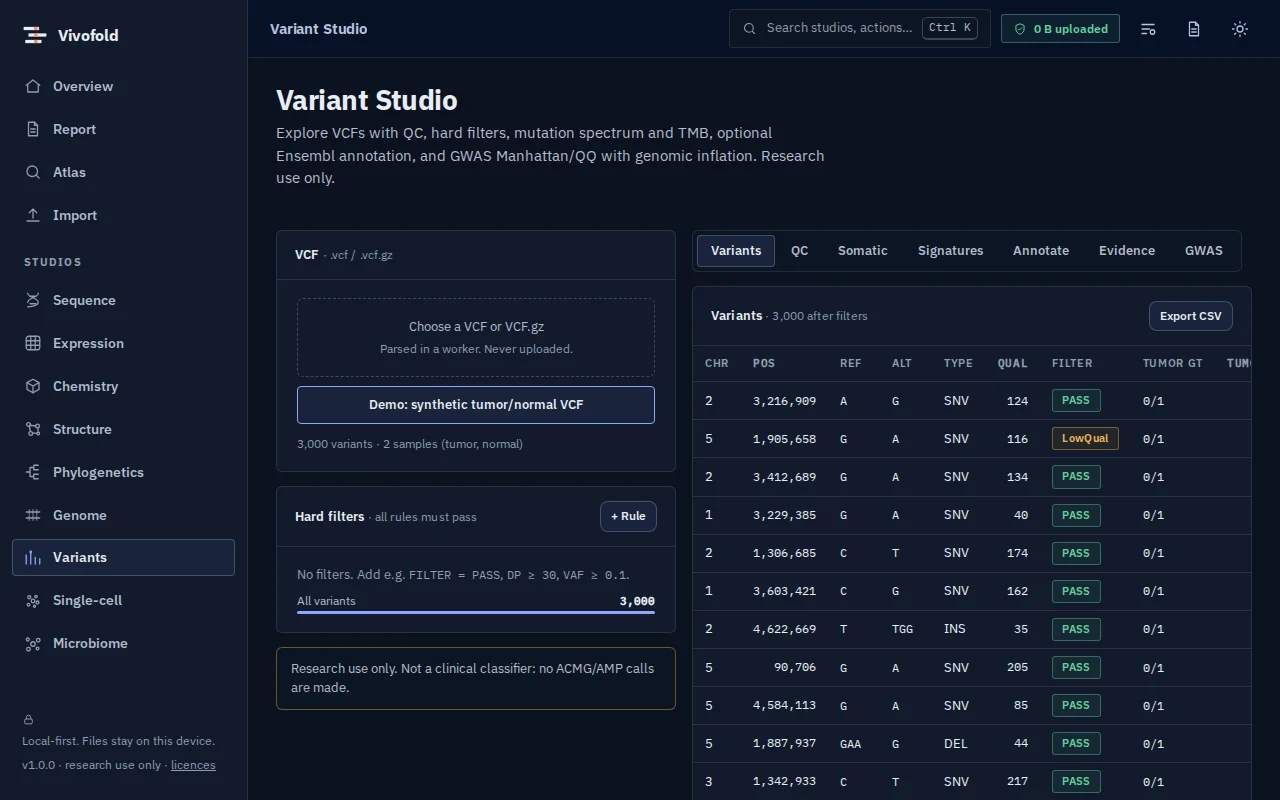Open the Single-cell studio

[123, 600]
